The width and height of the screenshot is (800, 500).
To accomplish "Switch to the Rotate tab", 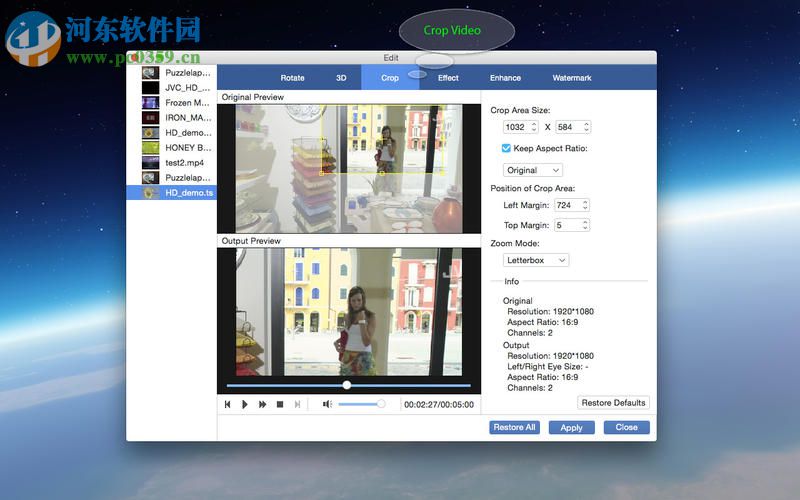I will point(292,78).
